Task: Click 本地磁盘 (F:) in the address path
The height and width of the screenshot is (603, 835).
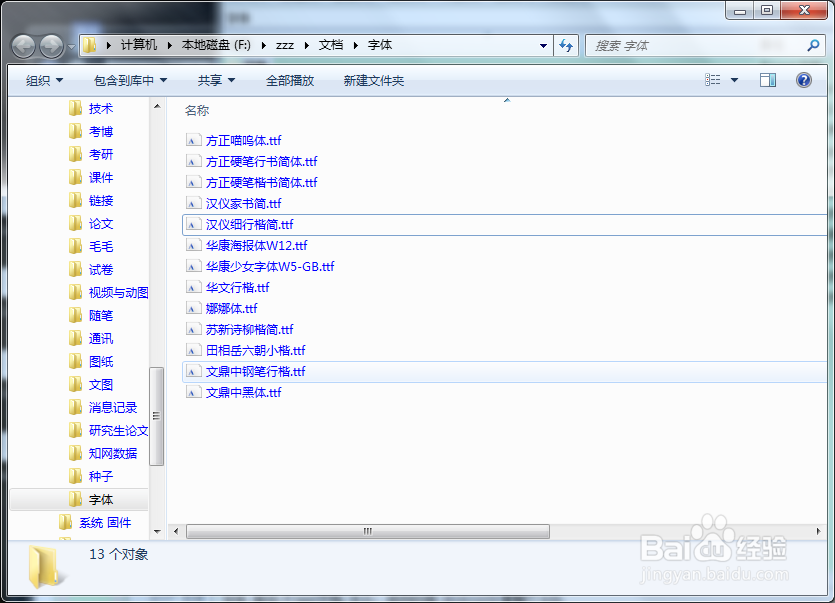Action: click(216, 45)
